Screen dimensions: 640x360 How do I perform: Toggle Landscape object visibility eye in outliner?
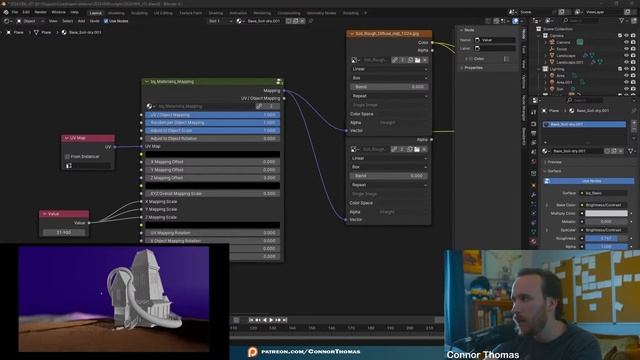[627, 56]
